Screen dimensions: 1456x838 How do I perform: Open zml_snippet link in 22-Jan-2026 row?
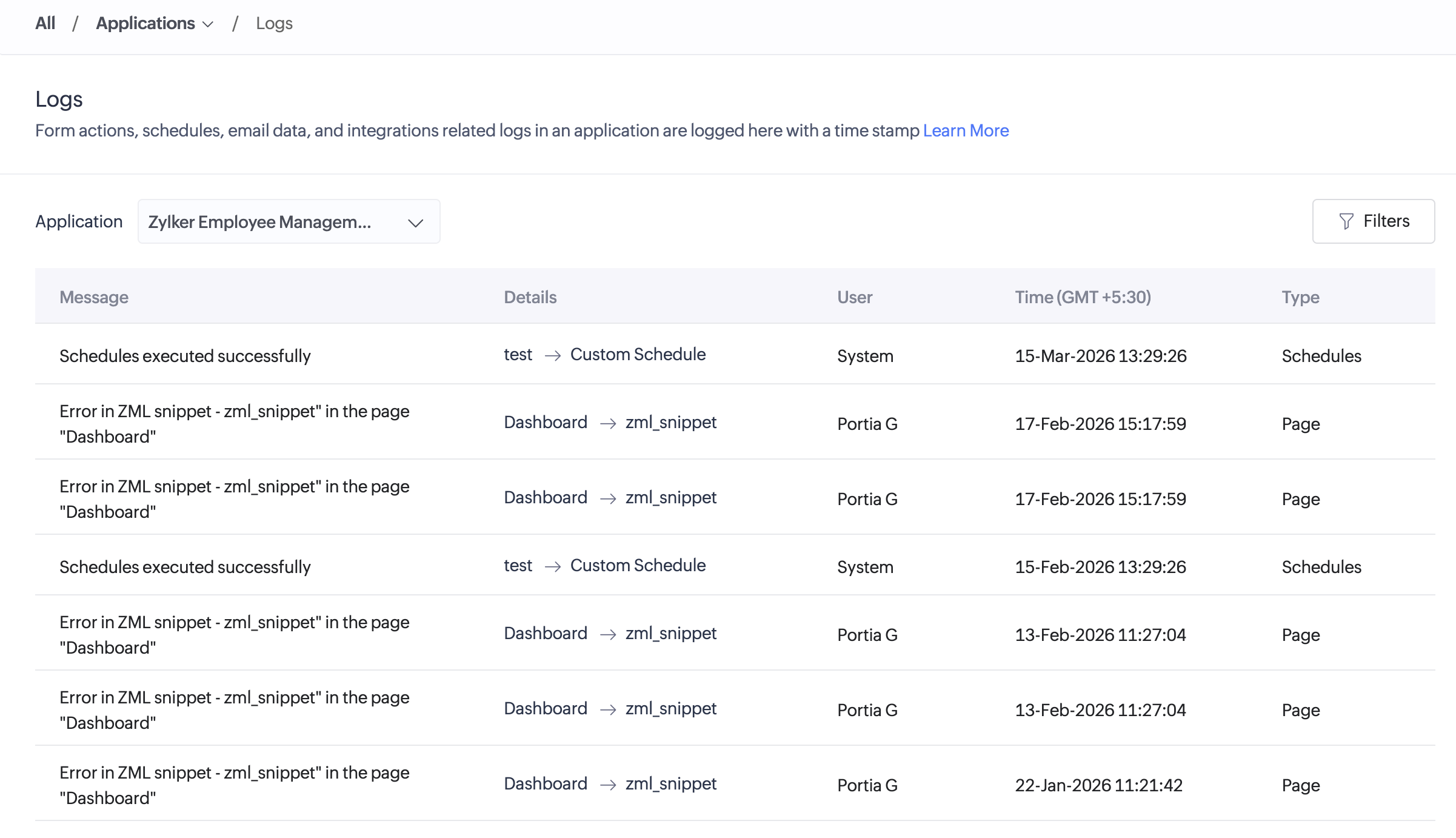pyautogui.click(x=670, y=783)
